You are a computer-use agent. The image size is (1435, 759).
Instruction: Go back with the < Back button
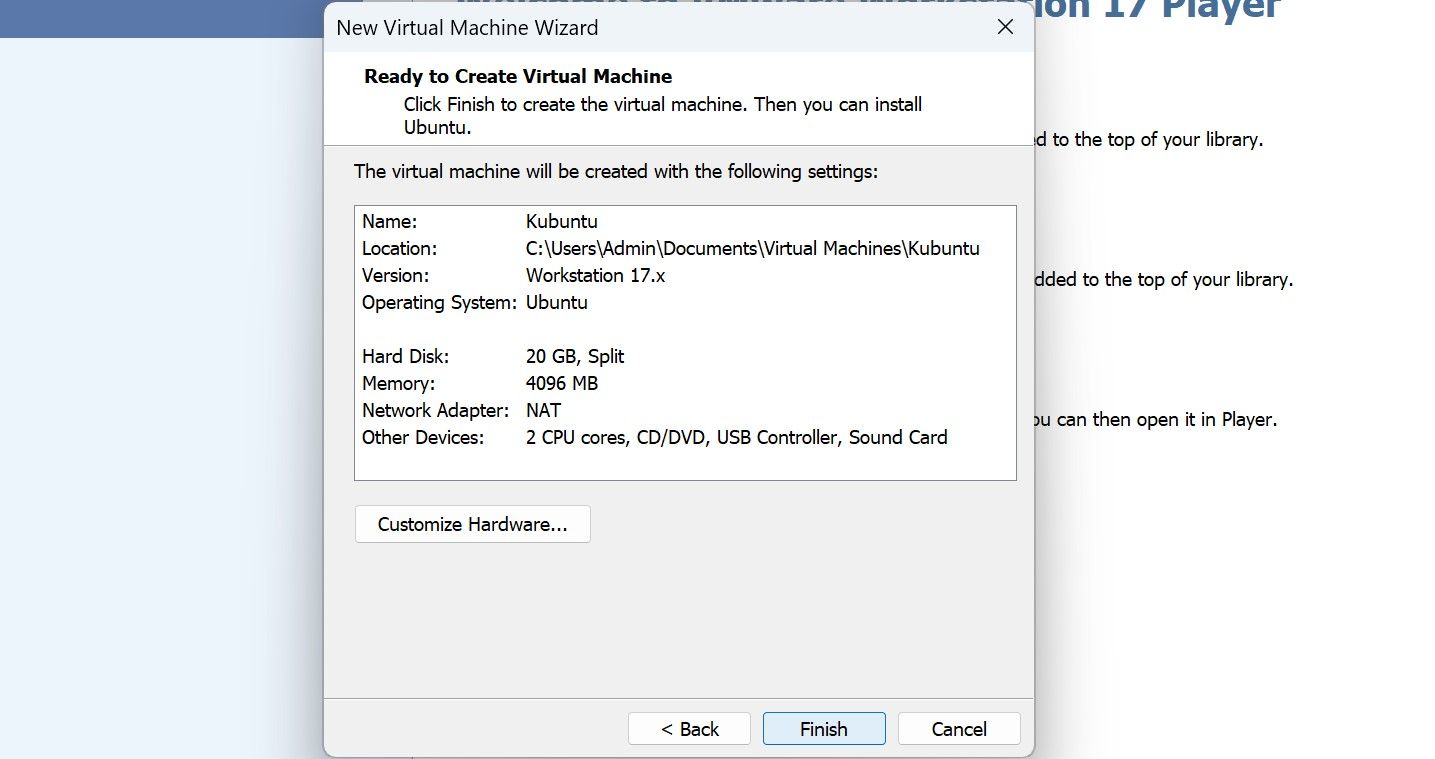coord(689,729)
